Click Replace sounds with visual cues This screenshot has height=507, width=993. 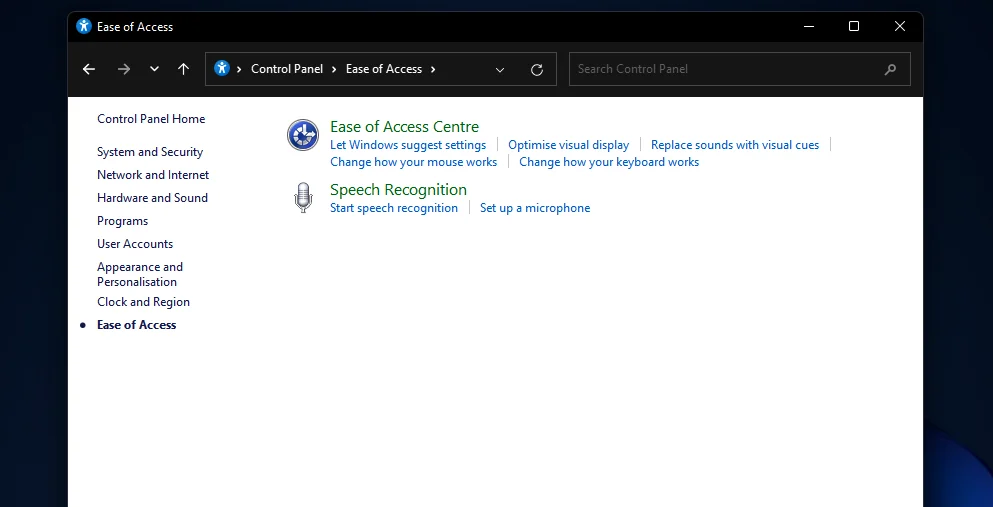click(735, 145)
